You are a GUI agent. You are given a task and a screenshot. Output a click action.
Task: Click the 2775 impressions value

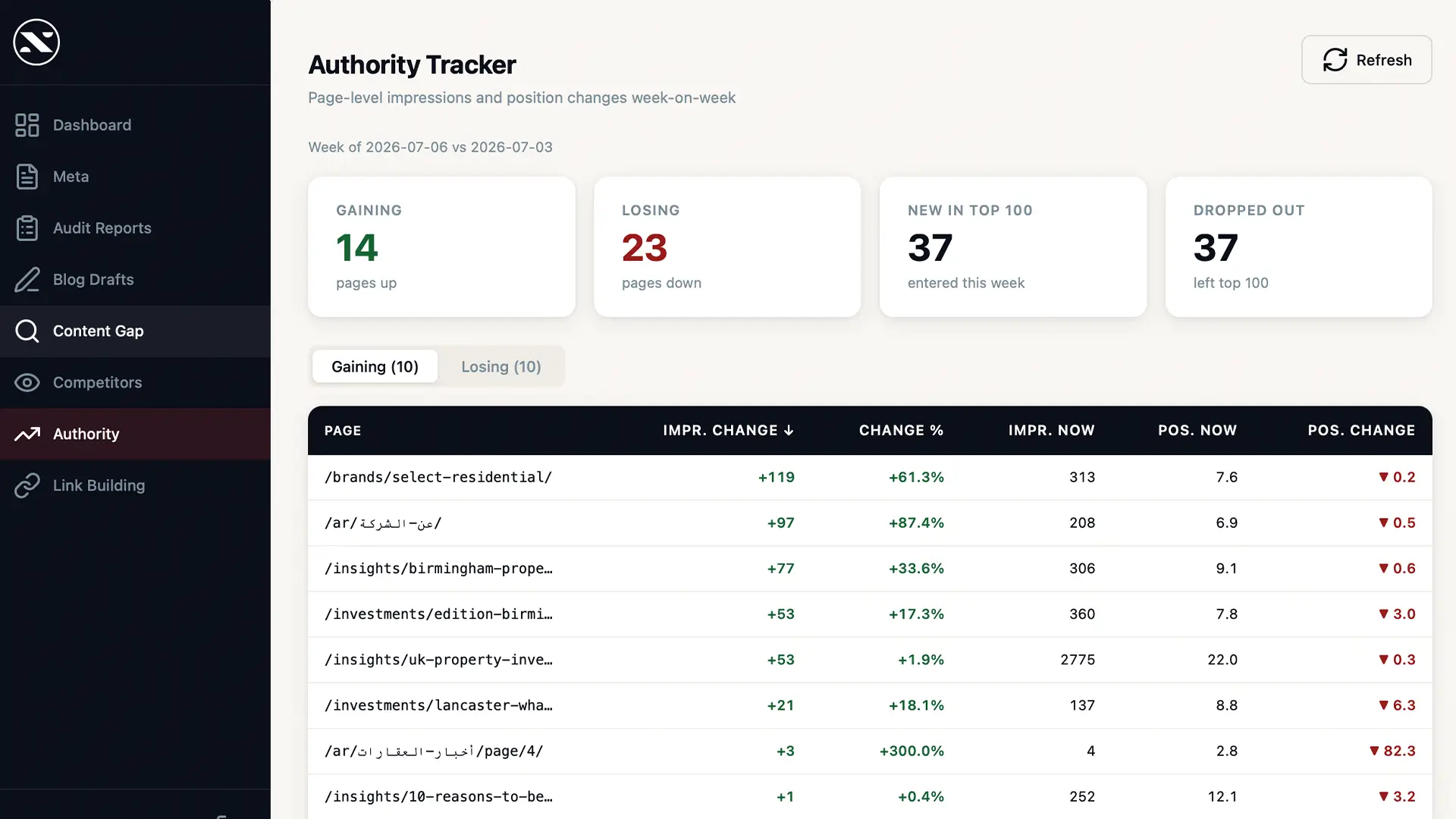tap(1078, 660)
